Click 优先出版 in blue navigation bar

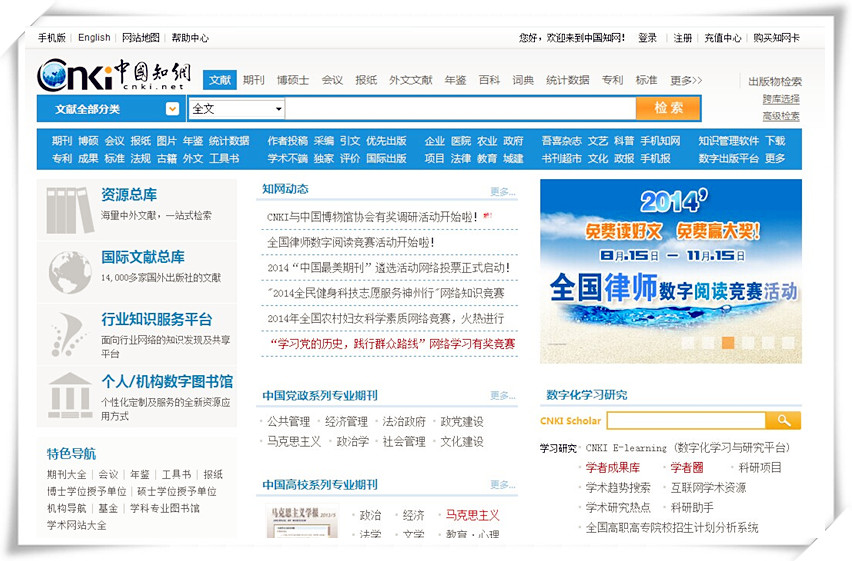pyautogui.click(x=386, y=141)
